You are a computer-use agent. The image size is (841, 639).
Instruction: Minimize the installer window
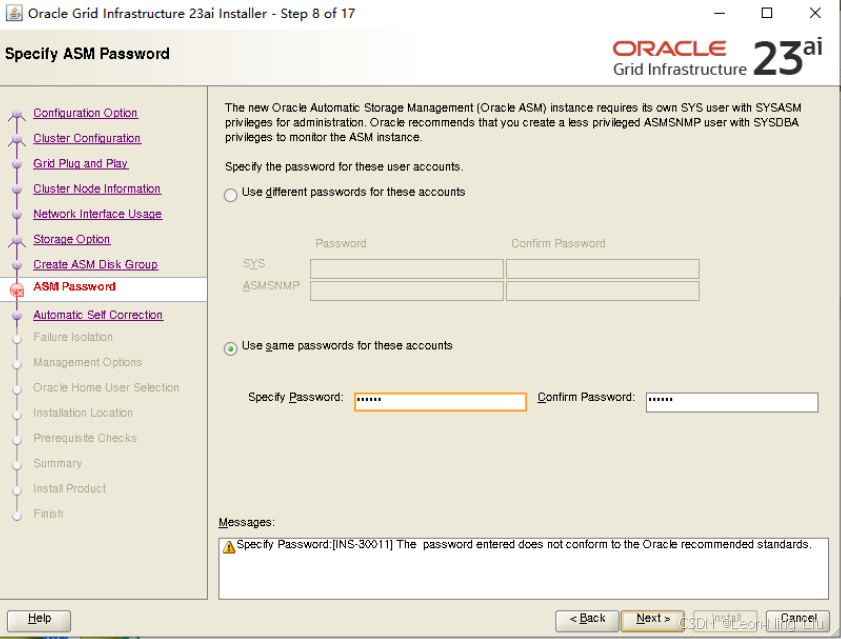pos(720,13)
